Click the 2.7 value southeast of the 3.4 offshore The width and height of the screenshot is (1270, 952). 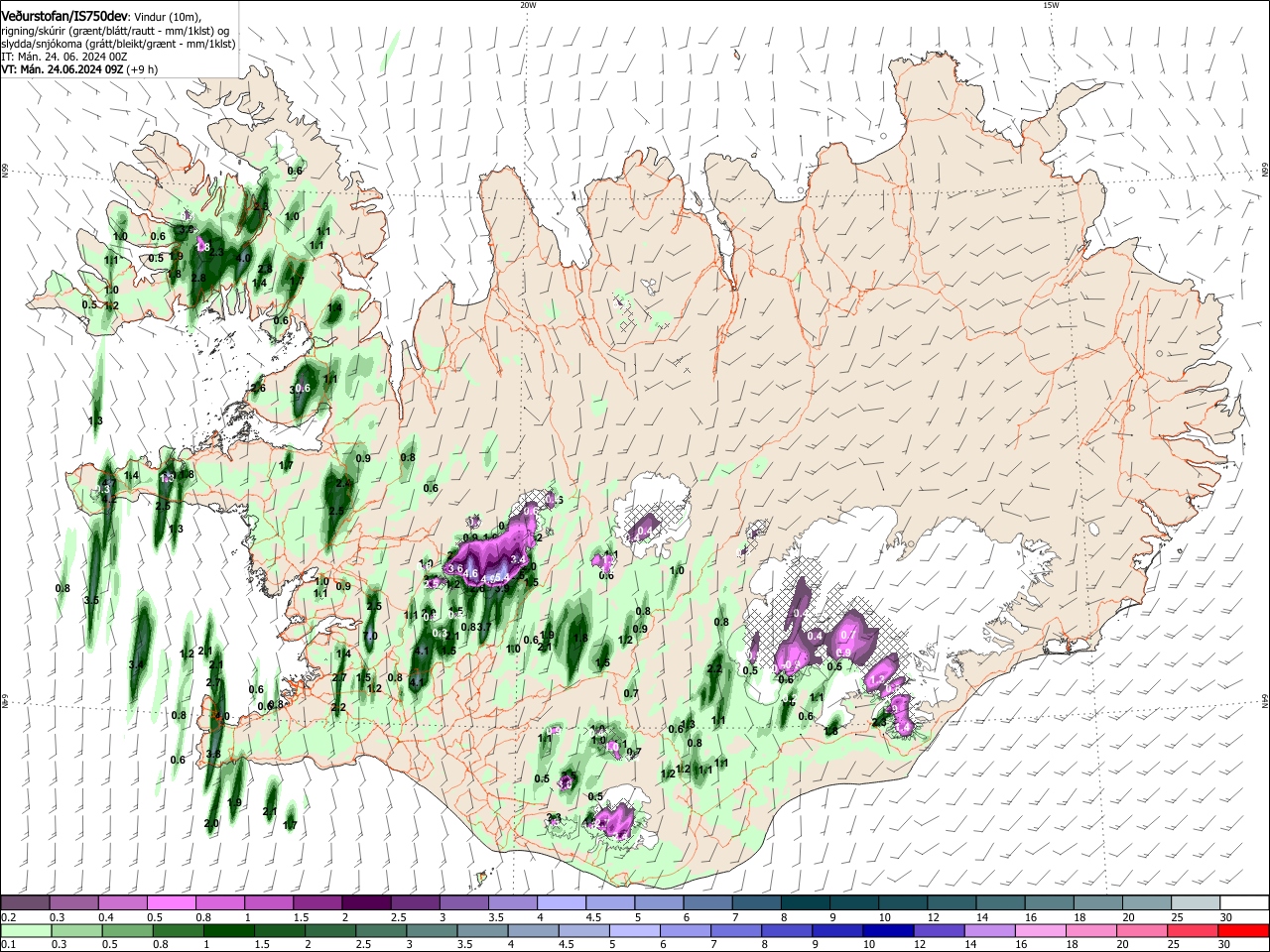[213, 683]
